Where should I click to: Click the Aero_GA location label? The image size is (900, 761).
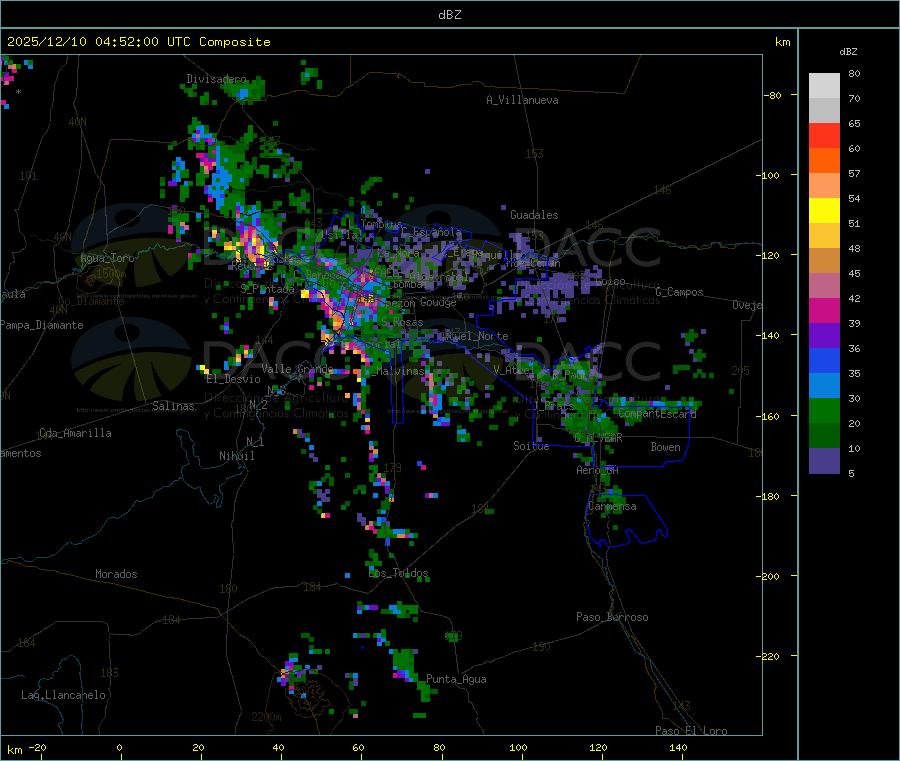597,470
